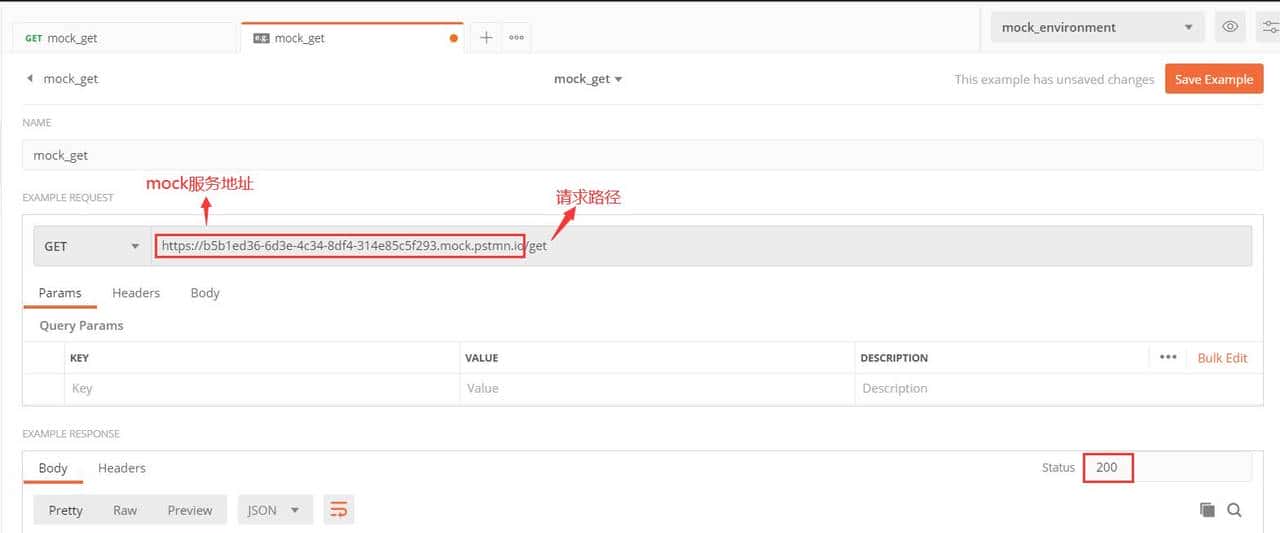Copy the response body to the clipboard
Viewport: 1280px width, 533px height.
pyautogui.click(x=1207, y=510)
